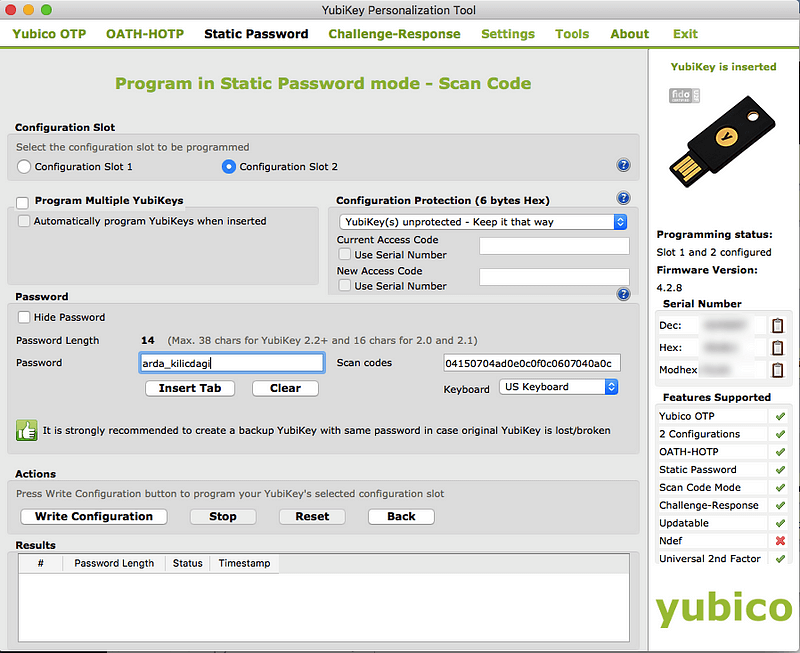Image resolution: width=800 pixels, height=653 pixels.
Task: Click the red X next to Ndef
Action: click(780, 541)
